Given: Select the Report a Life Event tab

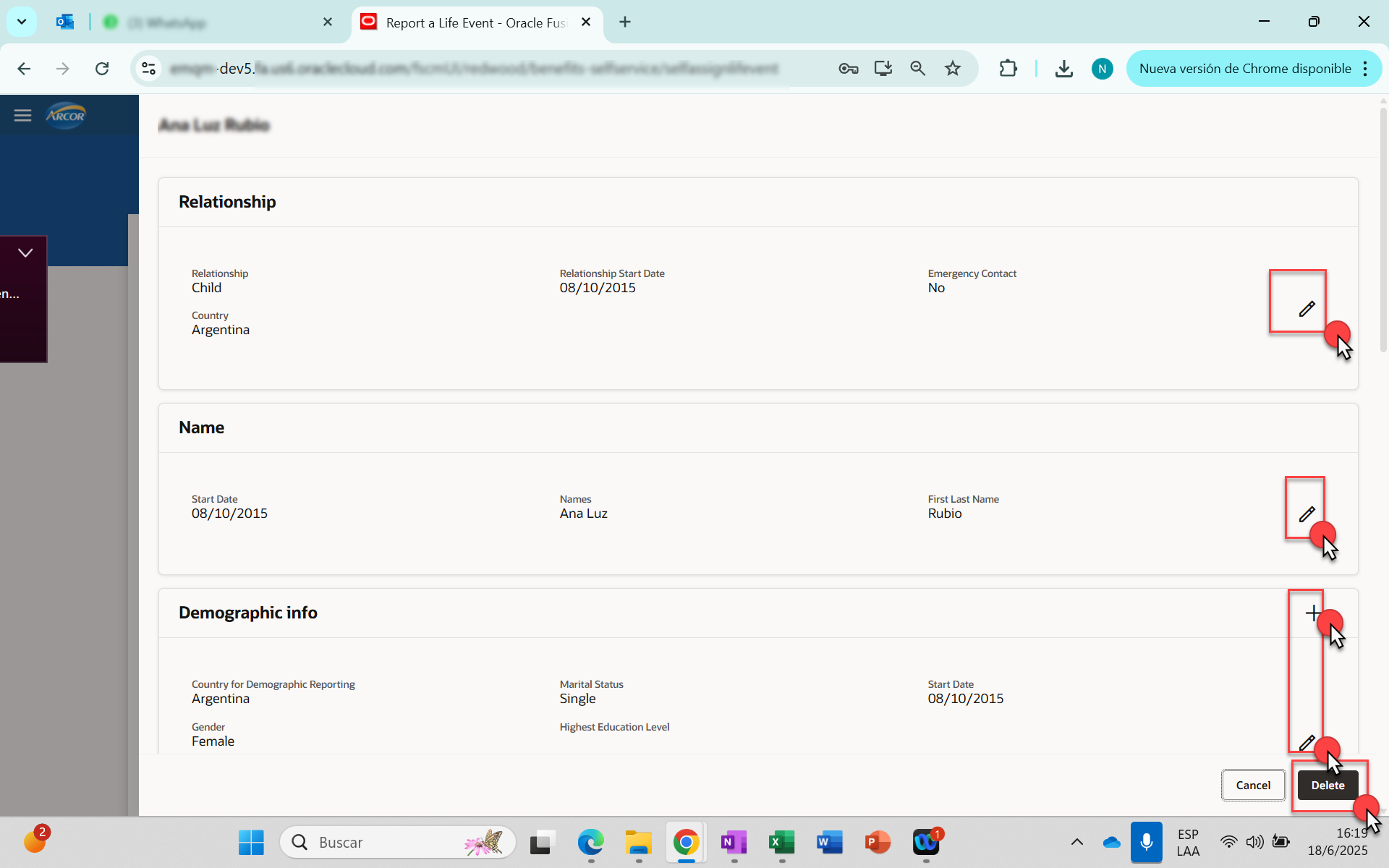Looking at the screenshot, I should [x=476, y=22].
